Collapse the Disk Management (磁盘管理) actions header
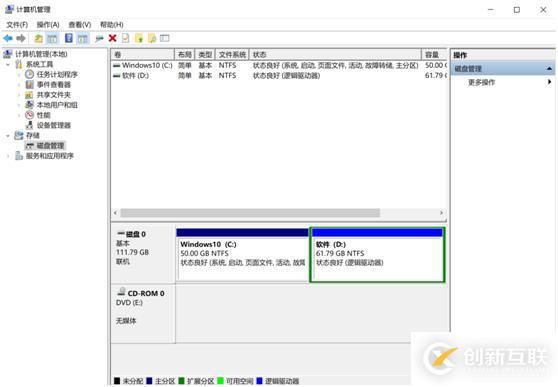 pos(549,68)
